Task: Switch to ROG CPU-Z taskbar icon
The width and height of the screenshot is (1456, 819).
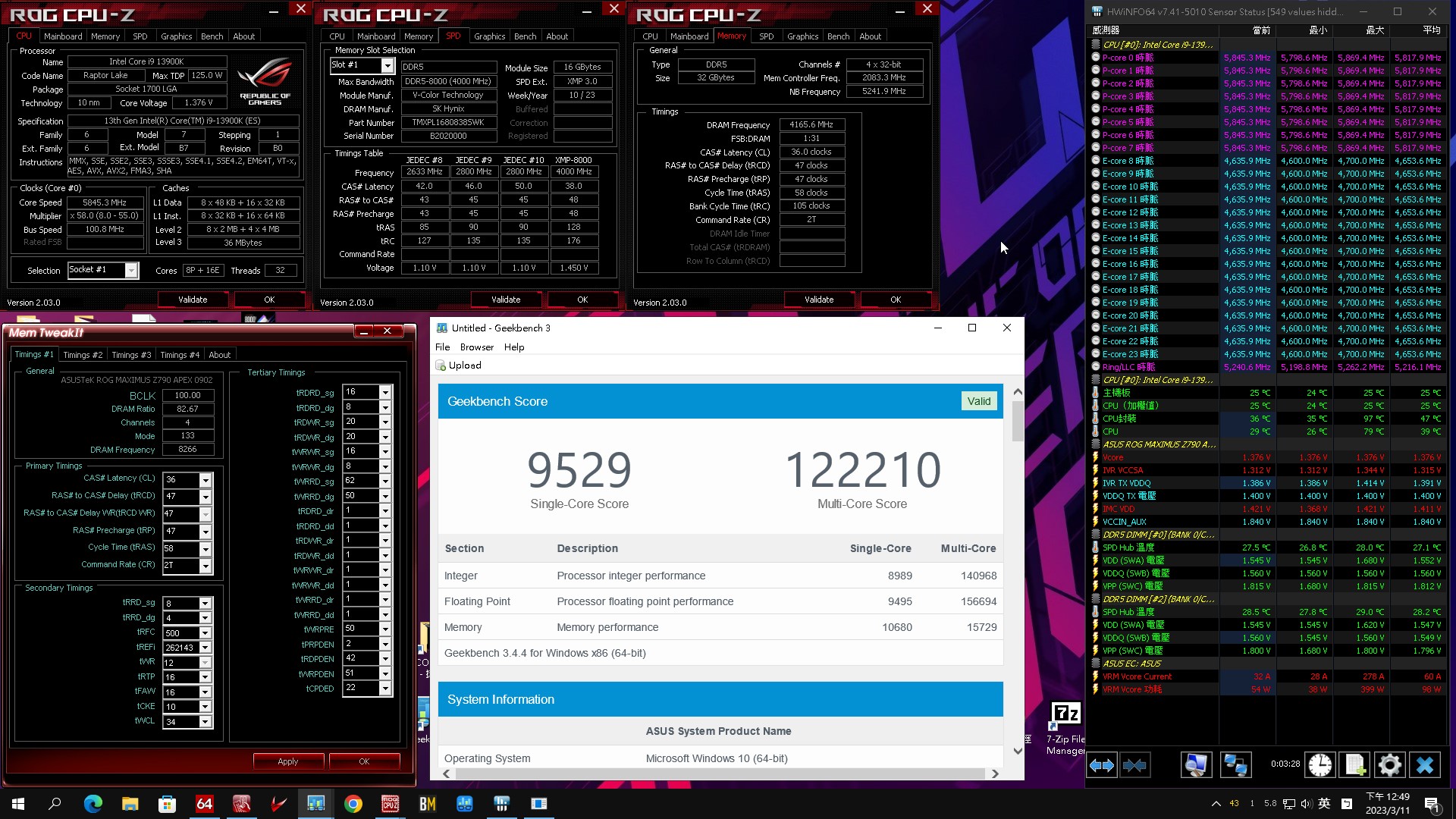Action: pyautogui.click(x=391, y=804)
